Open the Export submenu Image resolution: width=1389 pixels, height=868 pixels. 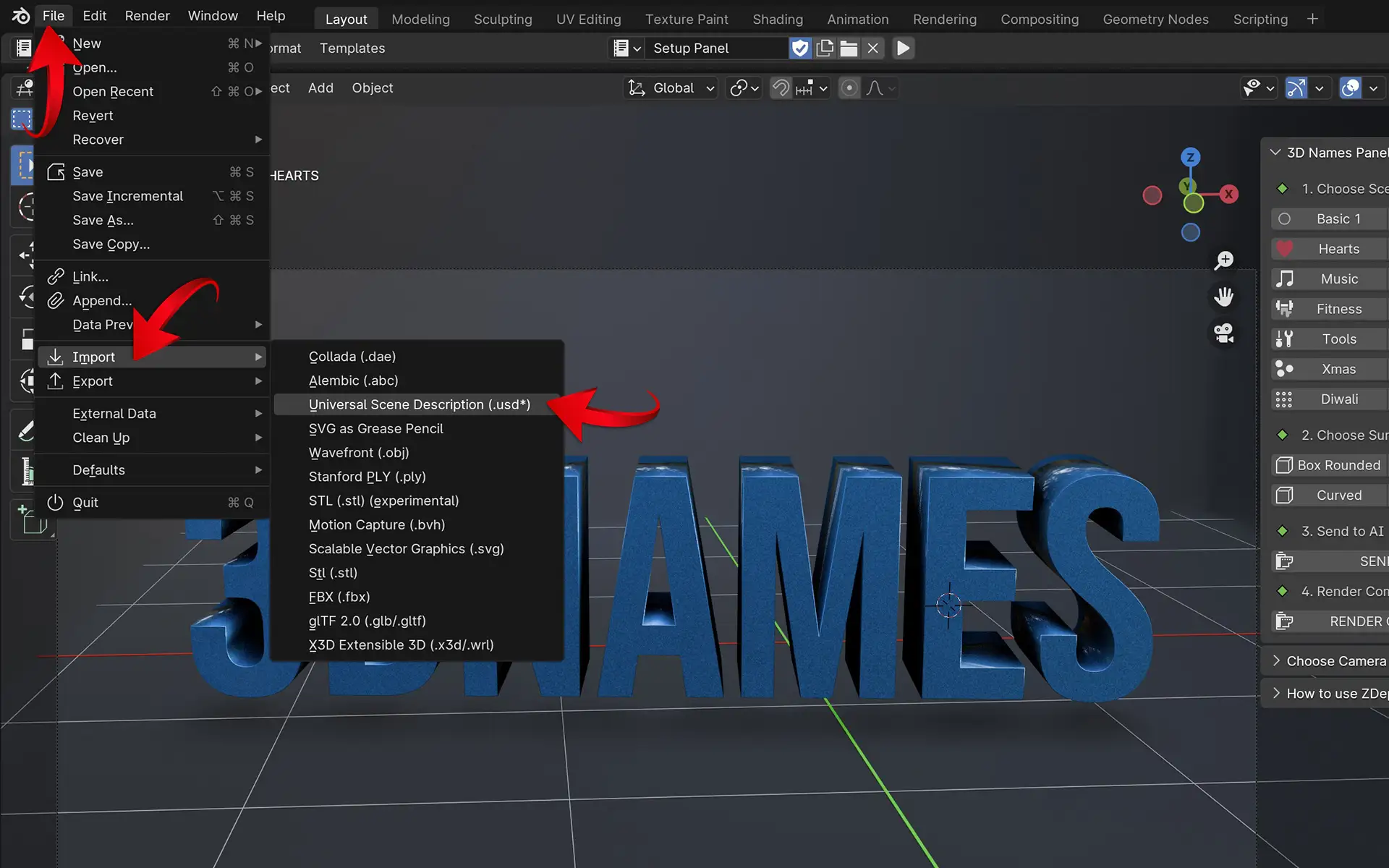point(152,381)
